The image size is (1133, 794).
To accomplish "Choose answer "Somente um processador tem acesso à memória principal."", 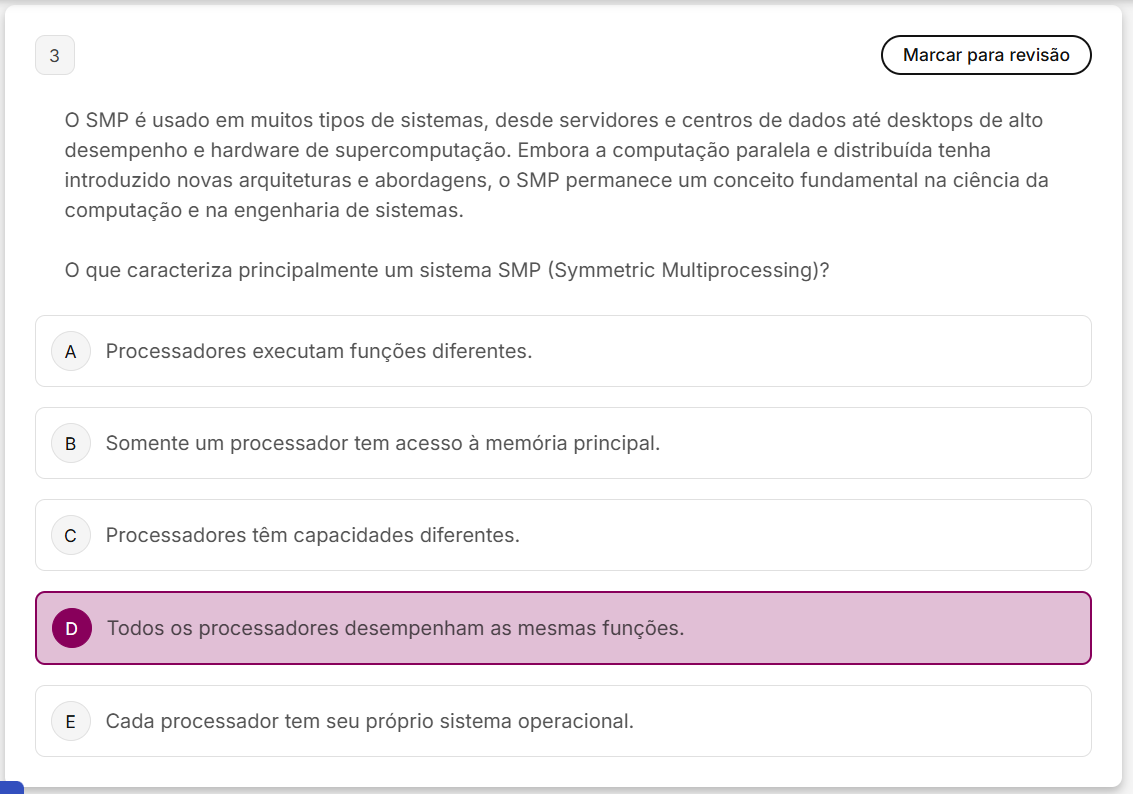I will click(383, 443).
